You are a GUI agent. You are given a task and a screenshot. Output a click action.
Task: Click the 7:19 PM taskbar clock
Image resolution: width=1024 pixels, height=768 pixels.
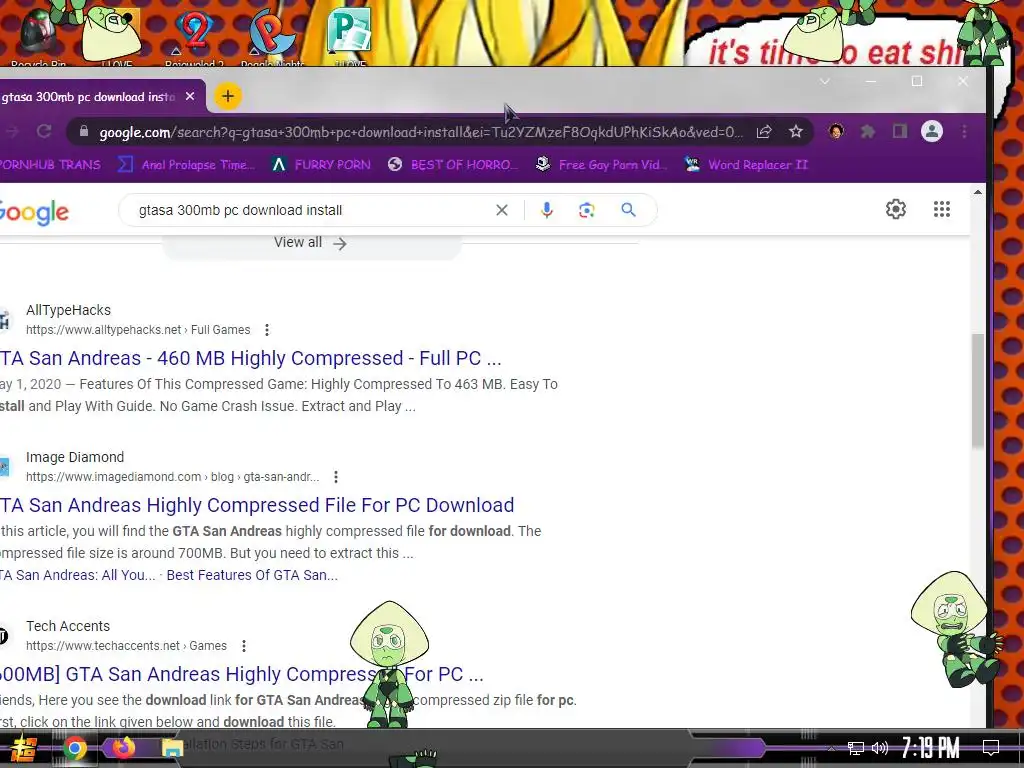[930, 748]
